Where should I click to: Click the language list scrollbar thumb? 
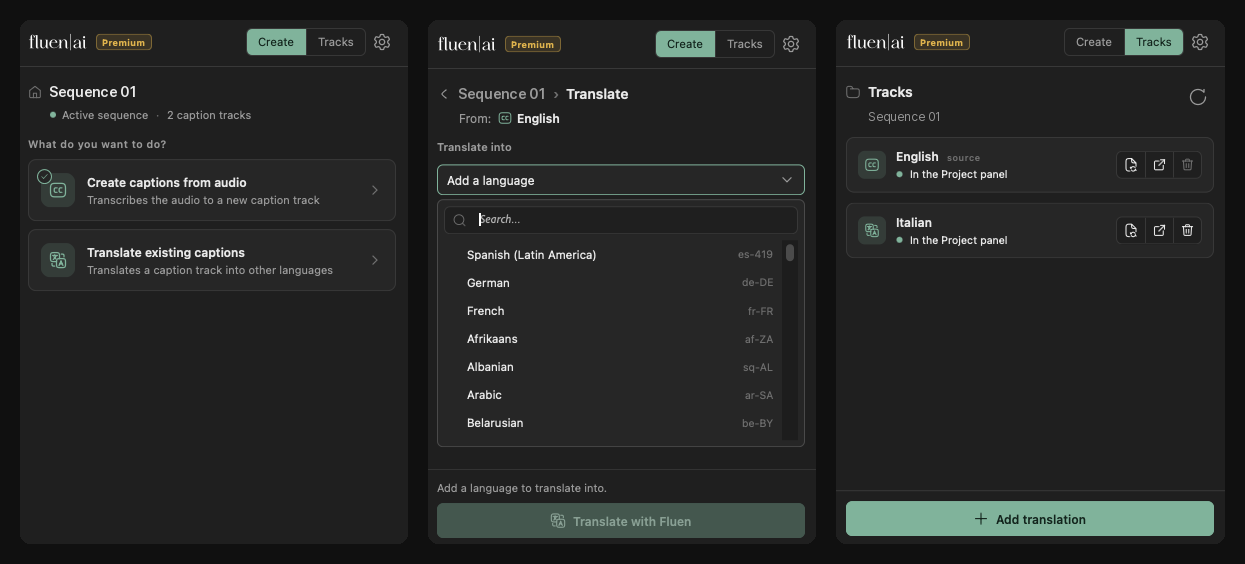790,252
